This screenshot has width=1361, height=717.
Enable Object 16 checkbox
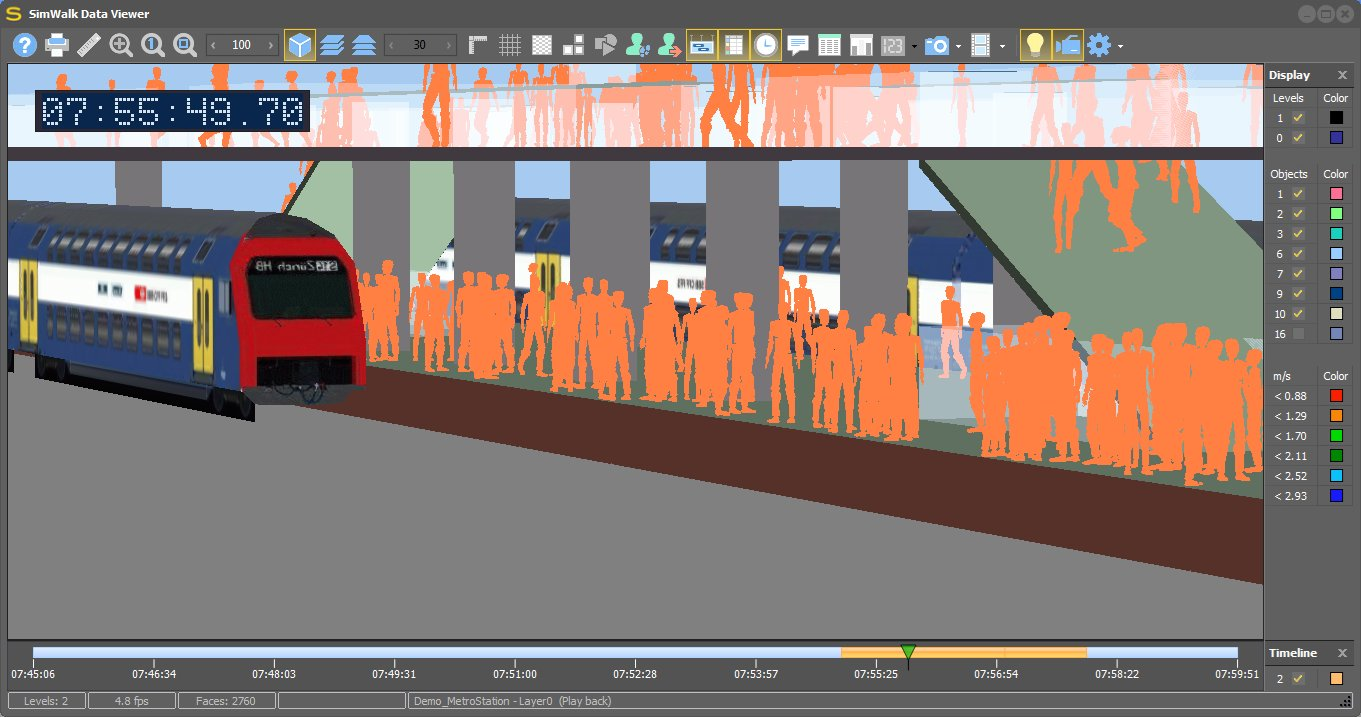(x=1298, y=334)
